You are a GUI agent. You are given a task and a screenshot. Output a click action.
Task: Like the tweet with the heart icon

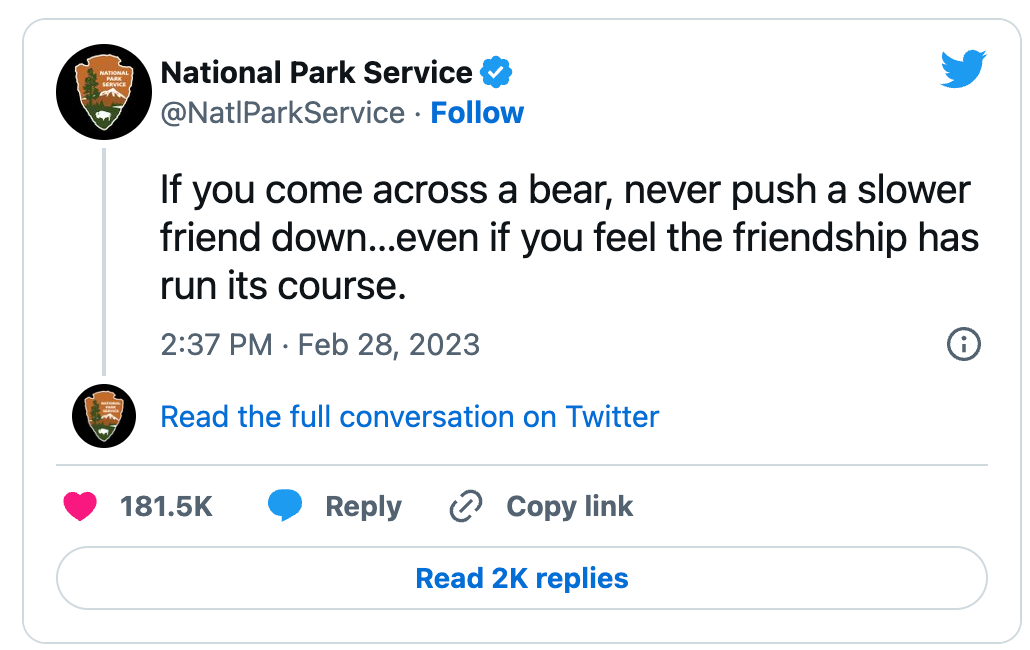click(80, 507)
